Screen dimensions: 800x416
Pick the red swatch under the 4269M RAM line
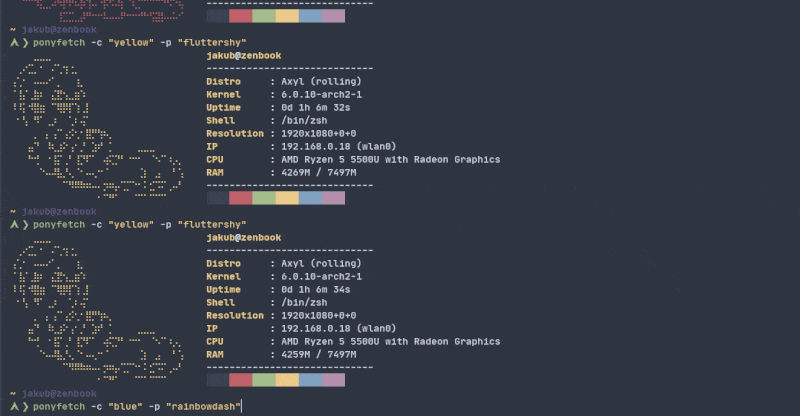[x=241, y=198]
